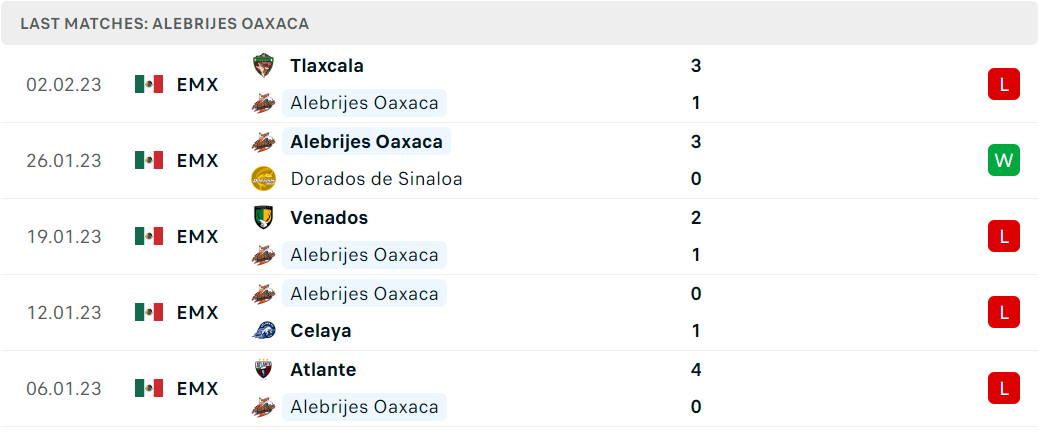This screenshot has height=438, width=1057.
Task: Click the red L badge for Atlante match
Action: coord(1004,388)
